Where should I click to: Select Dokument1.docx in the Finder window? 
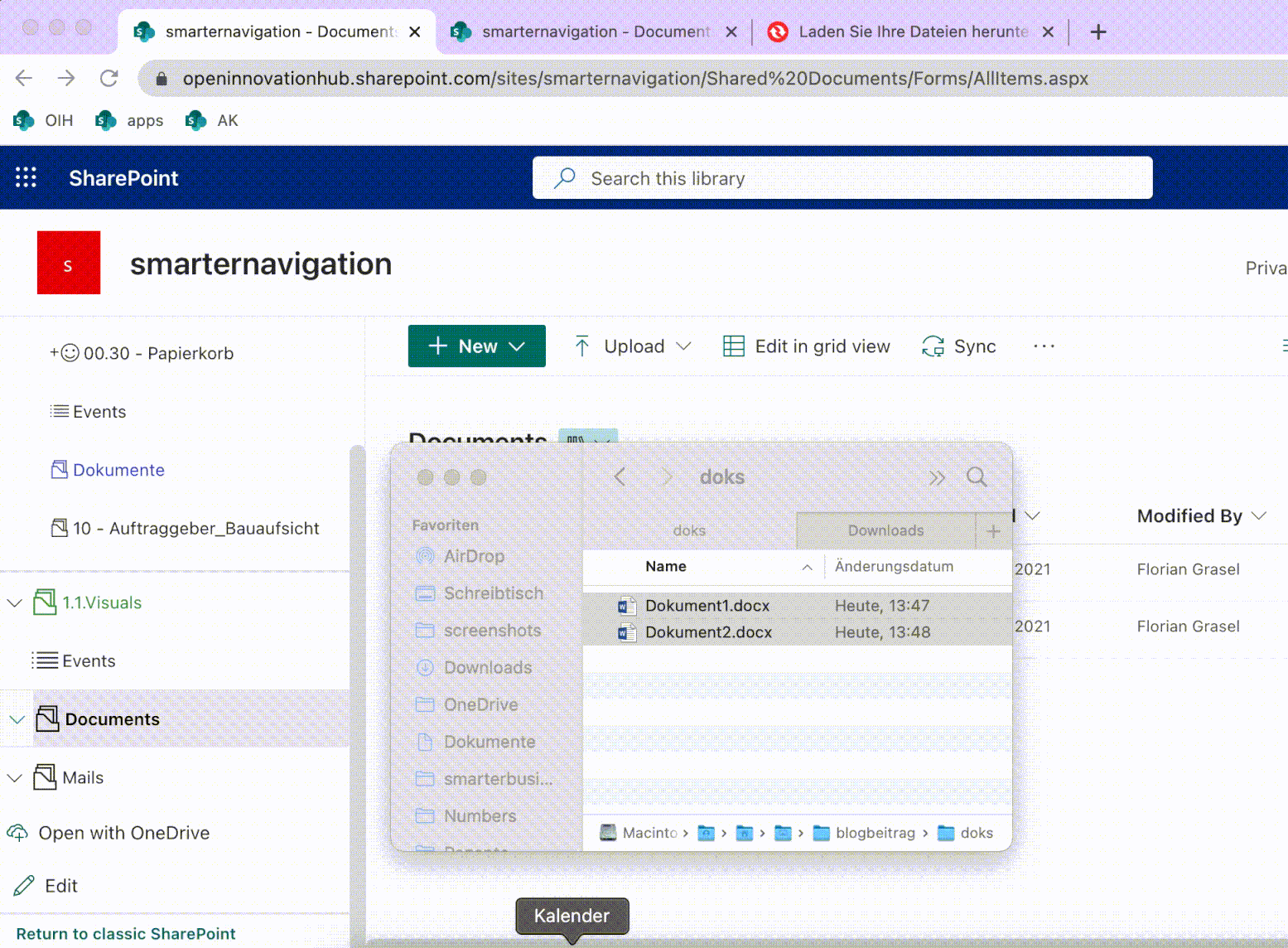click(707, 606)
